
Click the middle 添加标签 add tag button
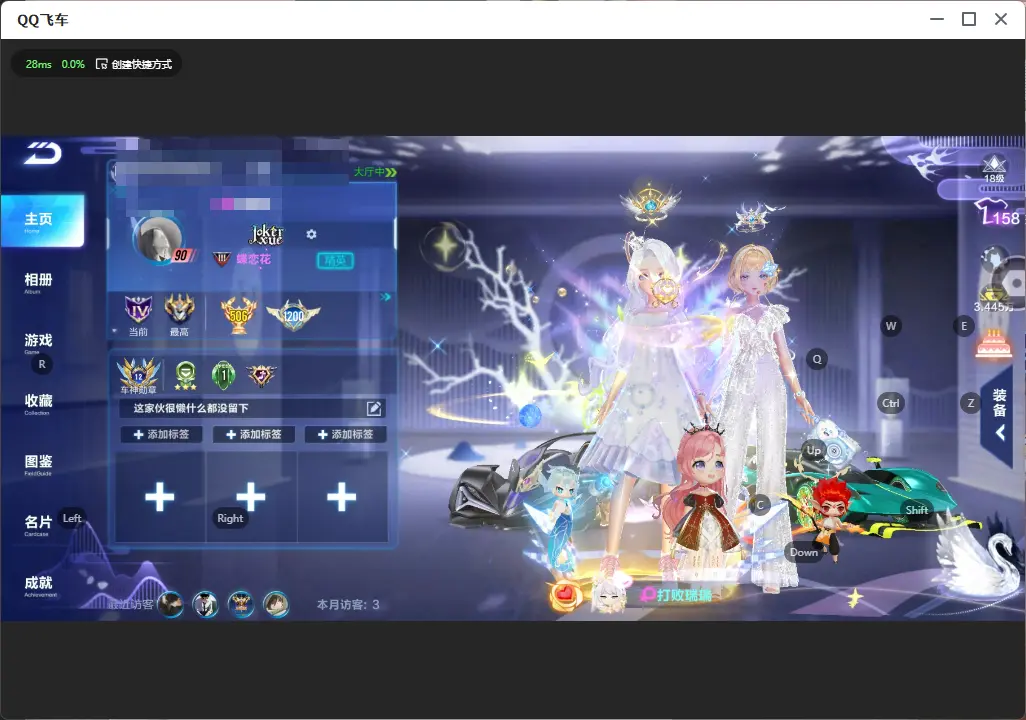[x=253, y=435]
